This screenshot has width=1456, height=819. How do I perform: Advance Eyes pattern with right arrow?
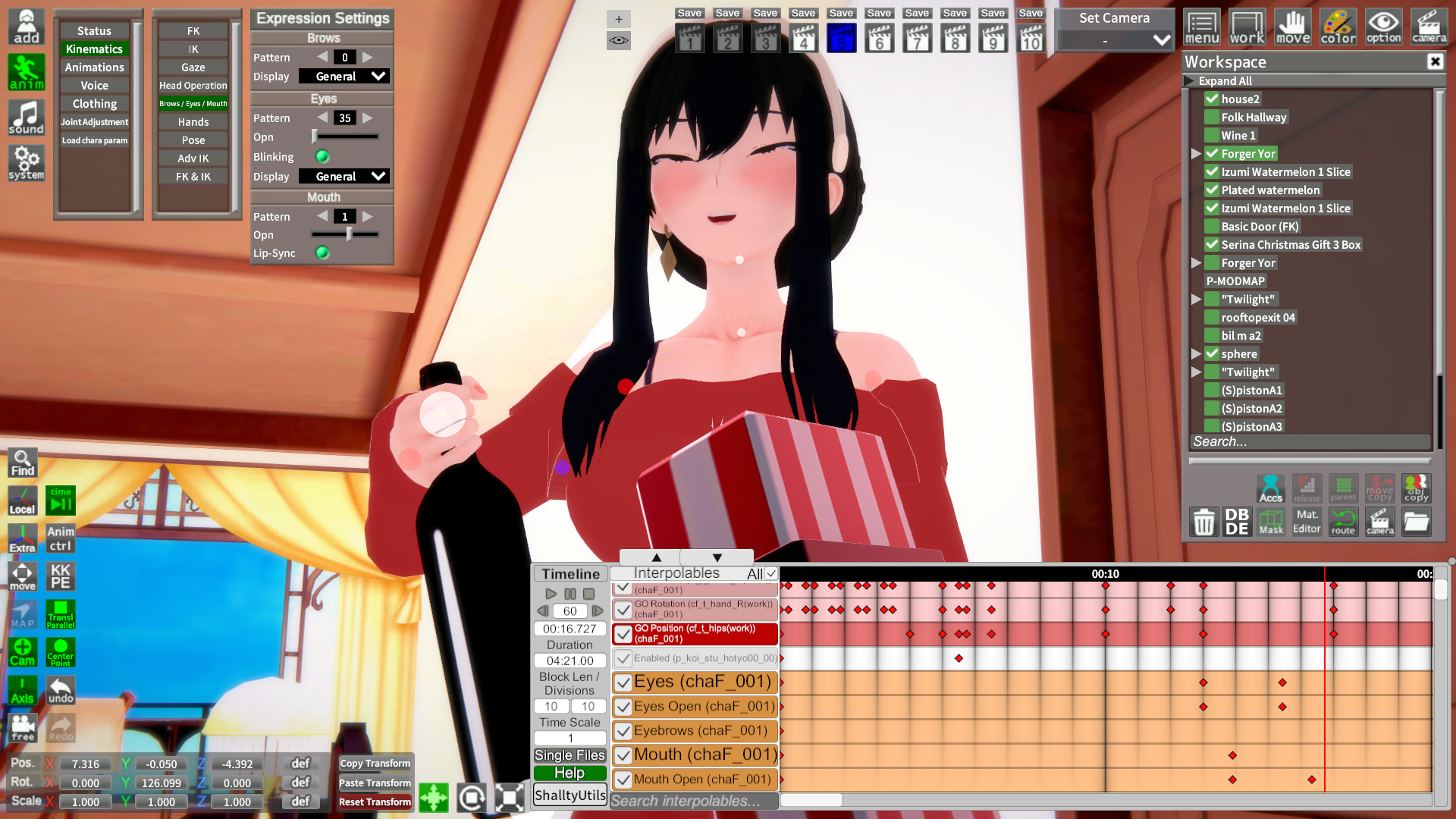point(368,118)
